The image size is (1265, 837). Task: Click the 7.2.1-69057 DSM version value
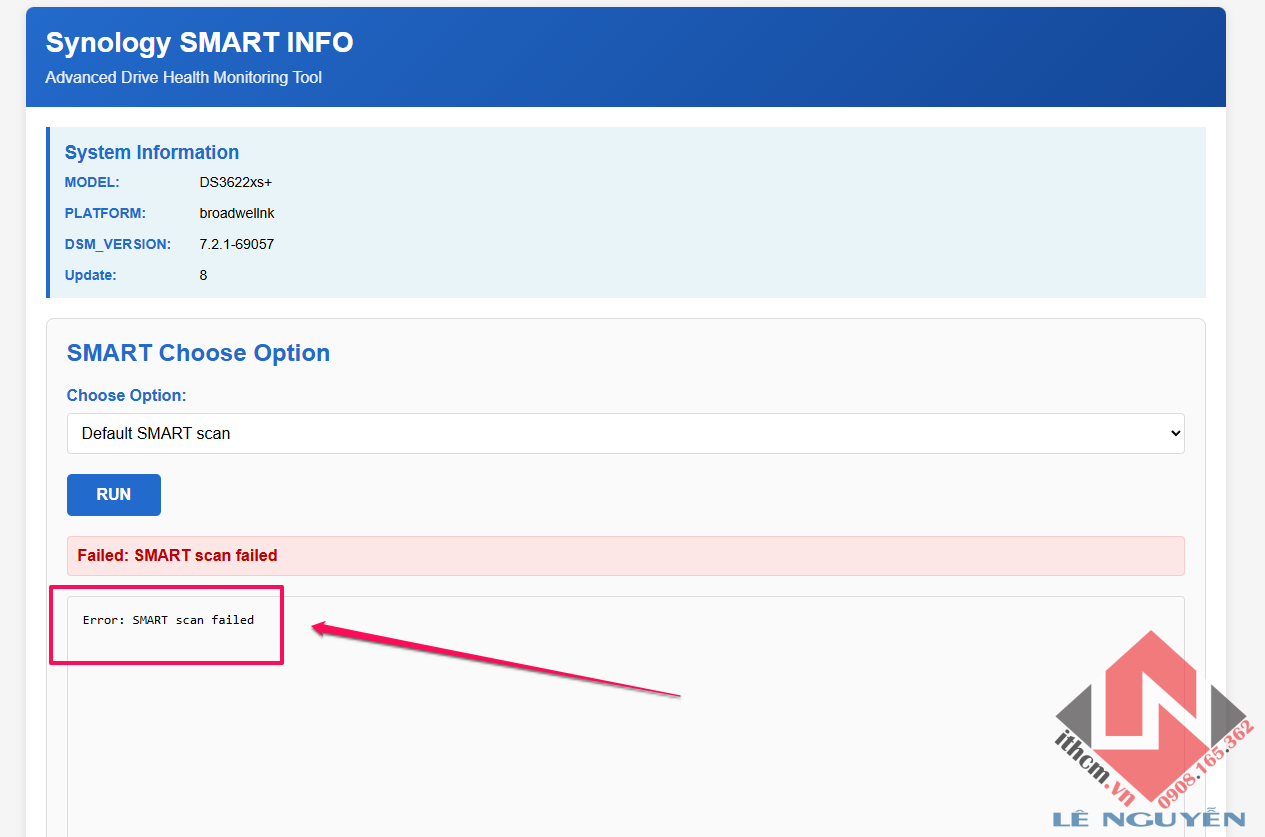pos(237,244)
